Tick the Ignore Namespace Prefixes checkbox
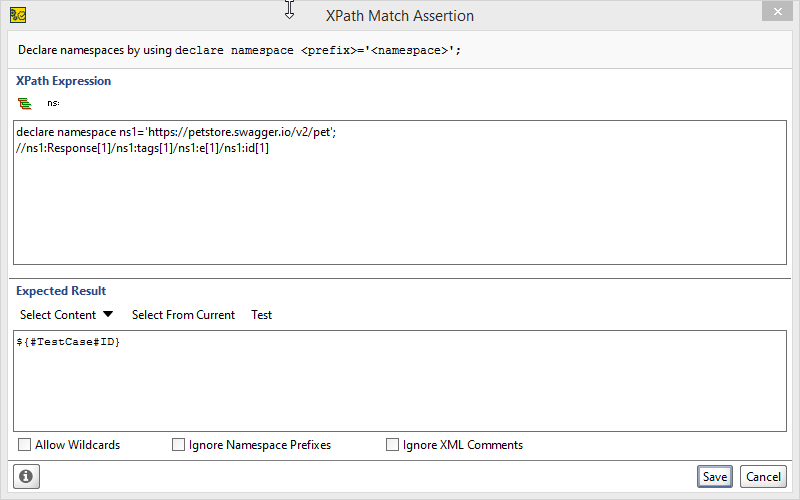This screenshot has width=800, height=500. pyautogui.click(x=178, y=445)
